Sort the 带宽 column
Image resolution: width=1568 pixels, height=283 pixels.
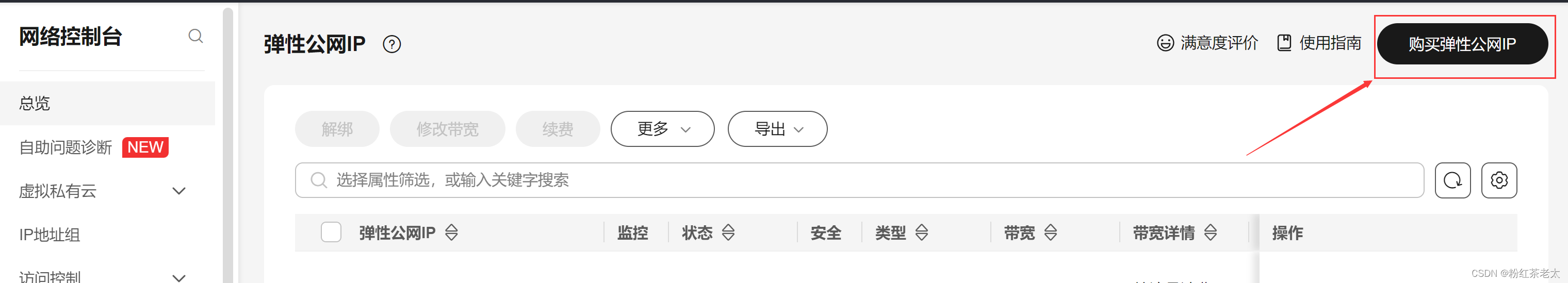tap(1051, 232)
